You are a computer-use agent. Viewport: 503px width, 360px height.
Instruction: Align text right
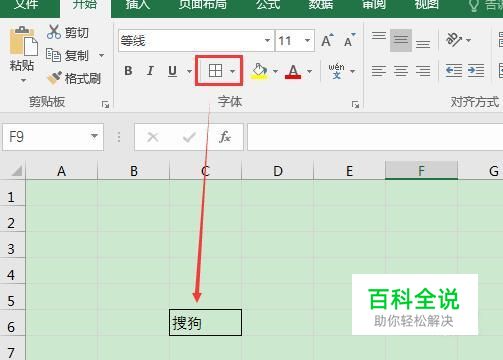coord(423,71)
